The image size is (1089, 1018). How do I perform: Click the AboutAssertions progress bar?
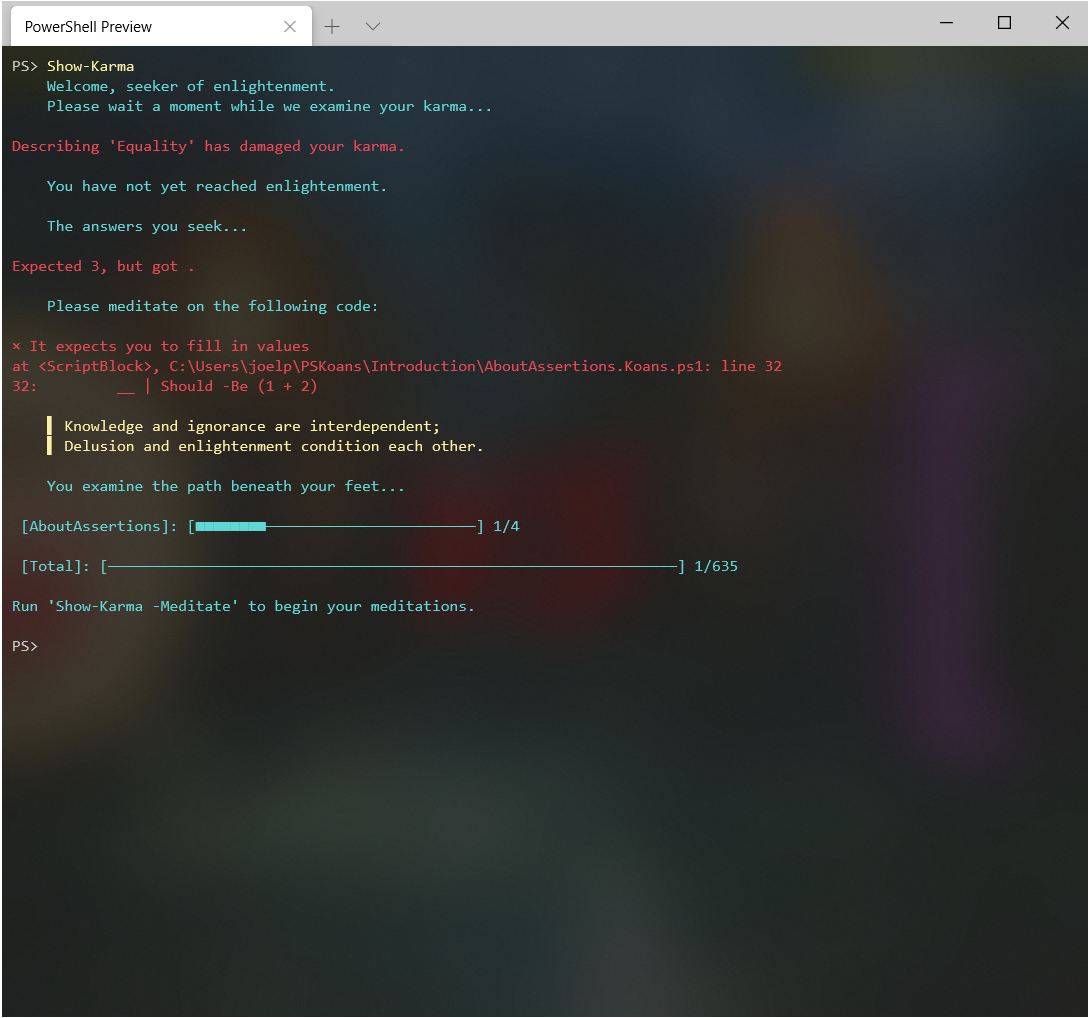pos(336,527)
